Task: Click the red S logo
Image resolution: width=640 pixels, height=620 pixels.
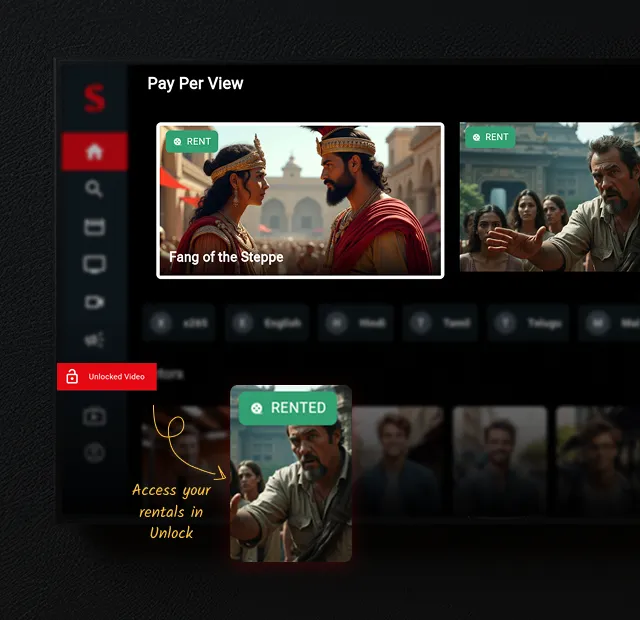Action: click(94, 98)
